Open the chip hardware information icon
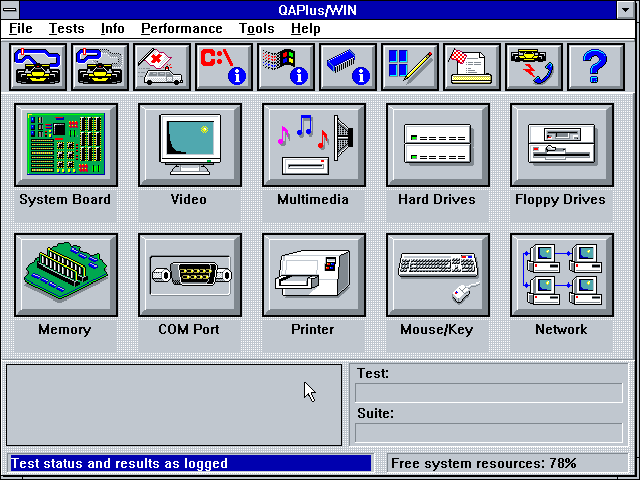Viewport: 640px width, 480px height. coord(348,67)
